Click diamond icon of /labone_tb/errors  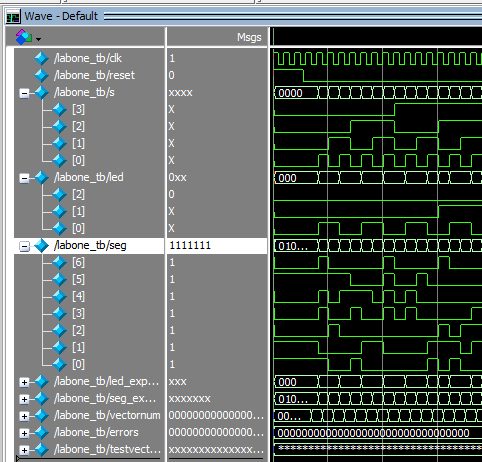[42, 433]
